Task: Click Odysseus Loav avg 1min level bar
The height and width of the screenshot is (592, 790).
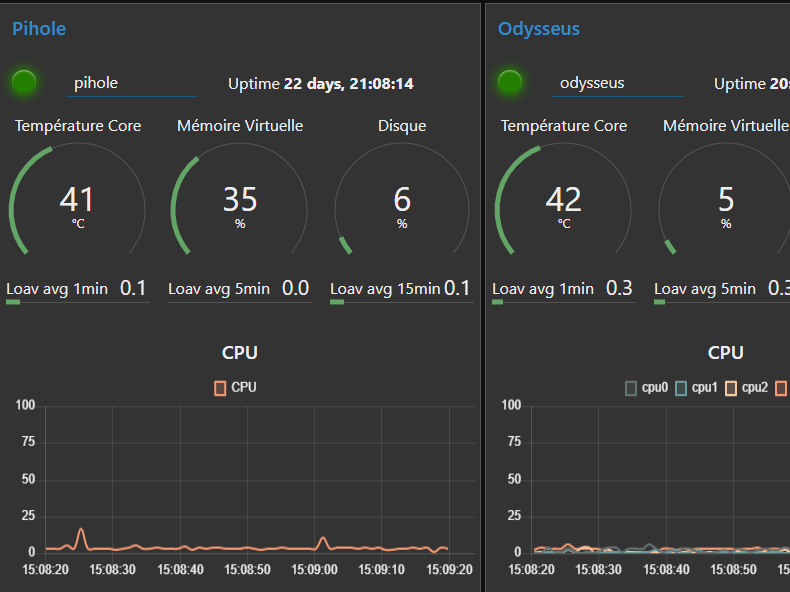Action: coord(564,302)
